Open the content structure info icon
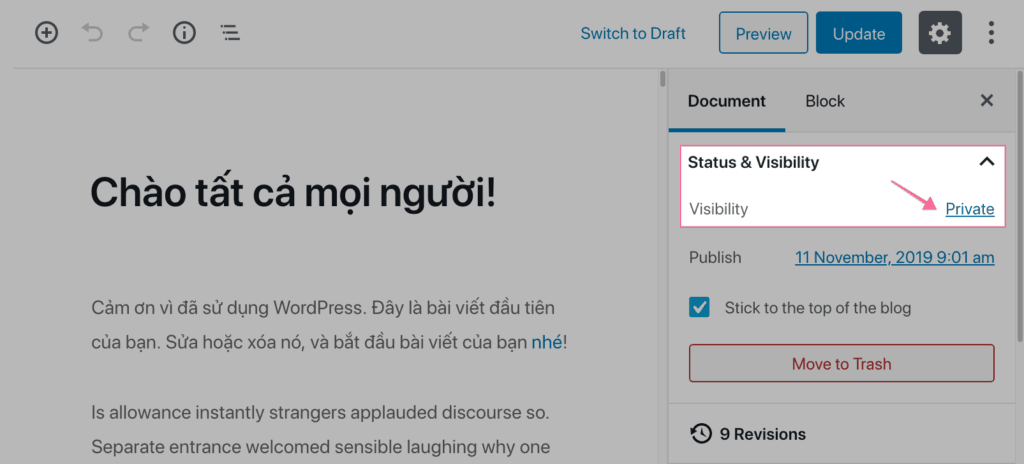 184,33
